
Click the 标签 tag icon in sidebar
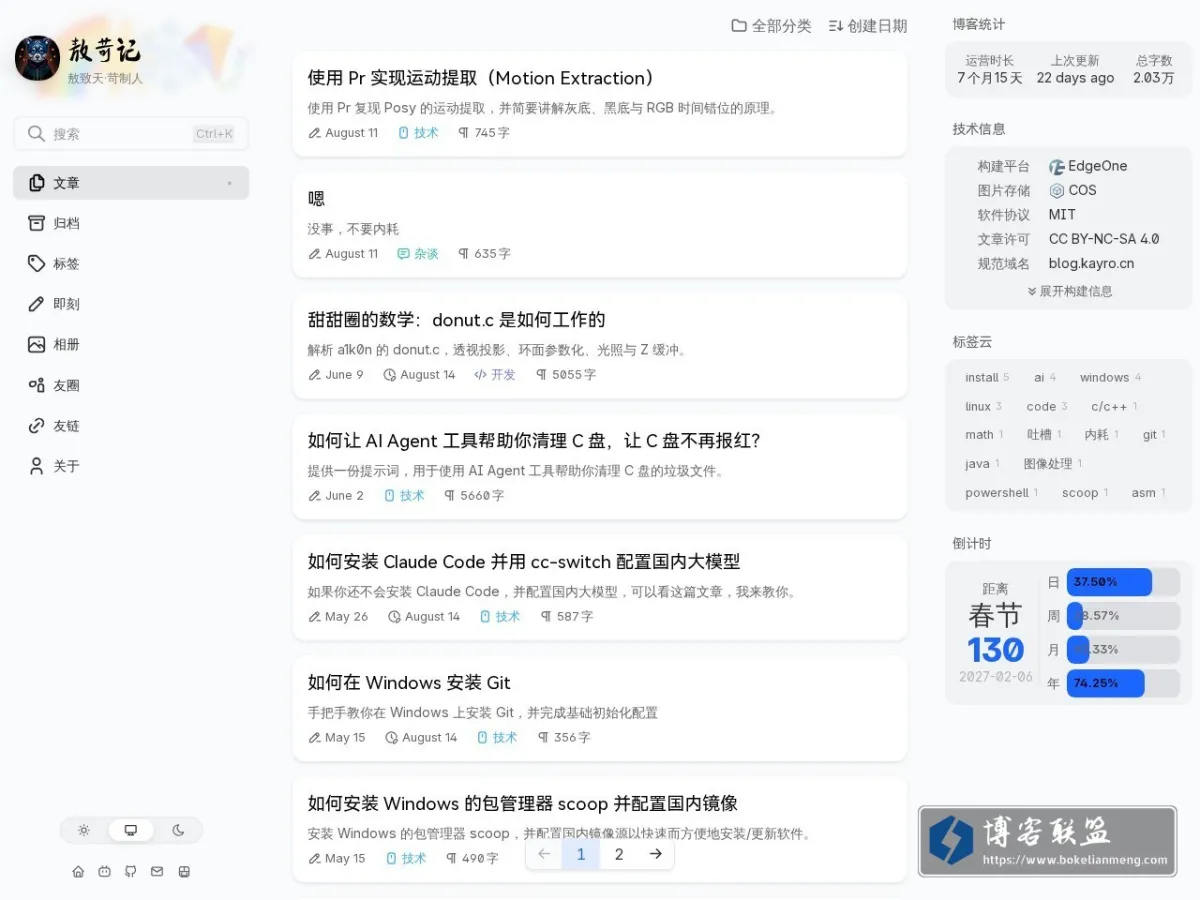[x=37, y=264]
